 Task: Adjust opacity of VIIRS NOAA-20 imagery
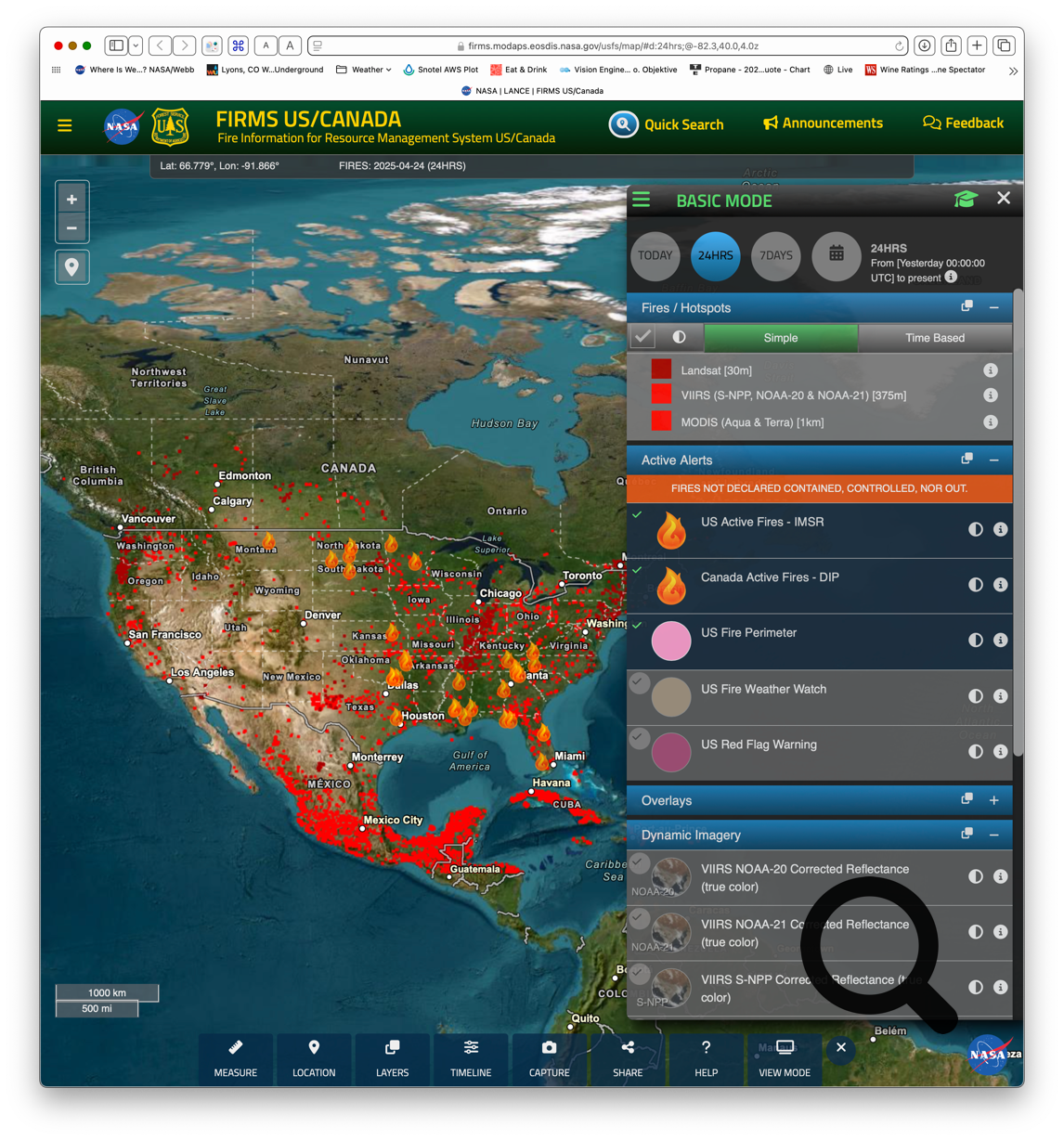point(976,876)
